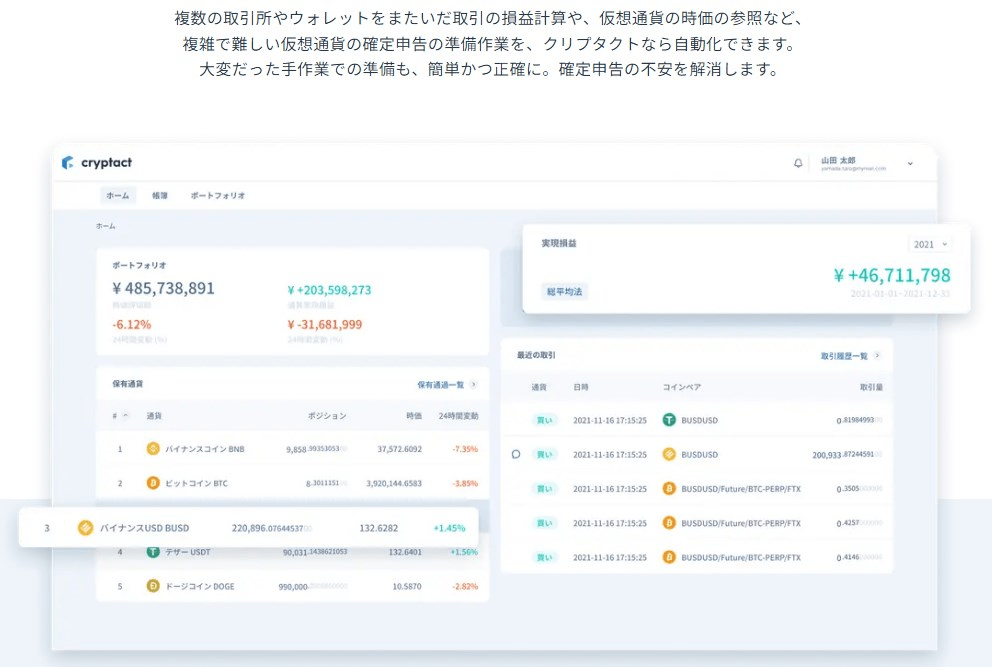This screenshot has width=992, height=667.
Task: Click the 買い badge in the 0.81984993 row
Action: click(544, 420)
